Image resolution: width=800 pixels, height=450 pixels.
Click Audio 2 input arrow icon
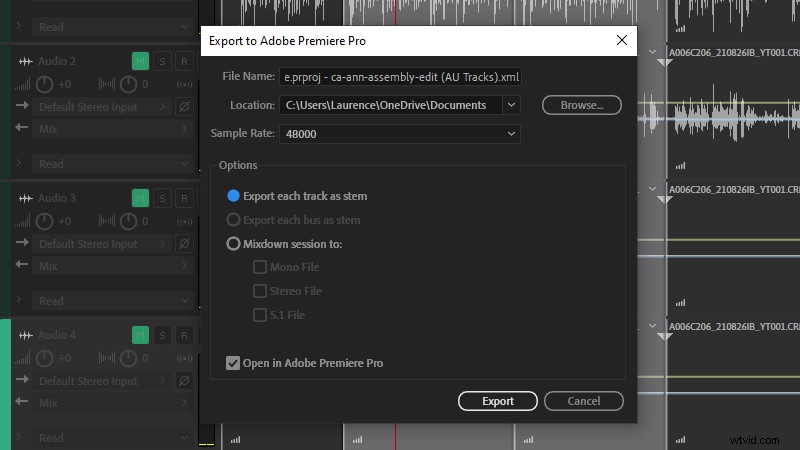point(22,105)
